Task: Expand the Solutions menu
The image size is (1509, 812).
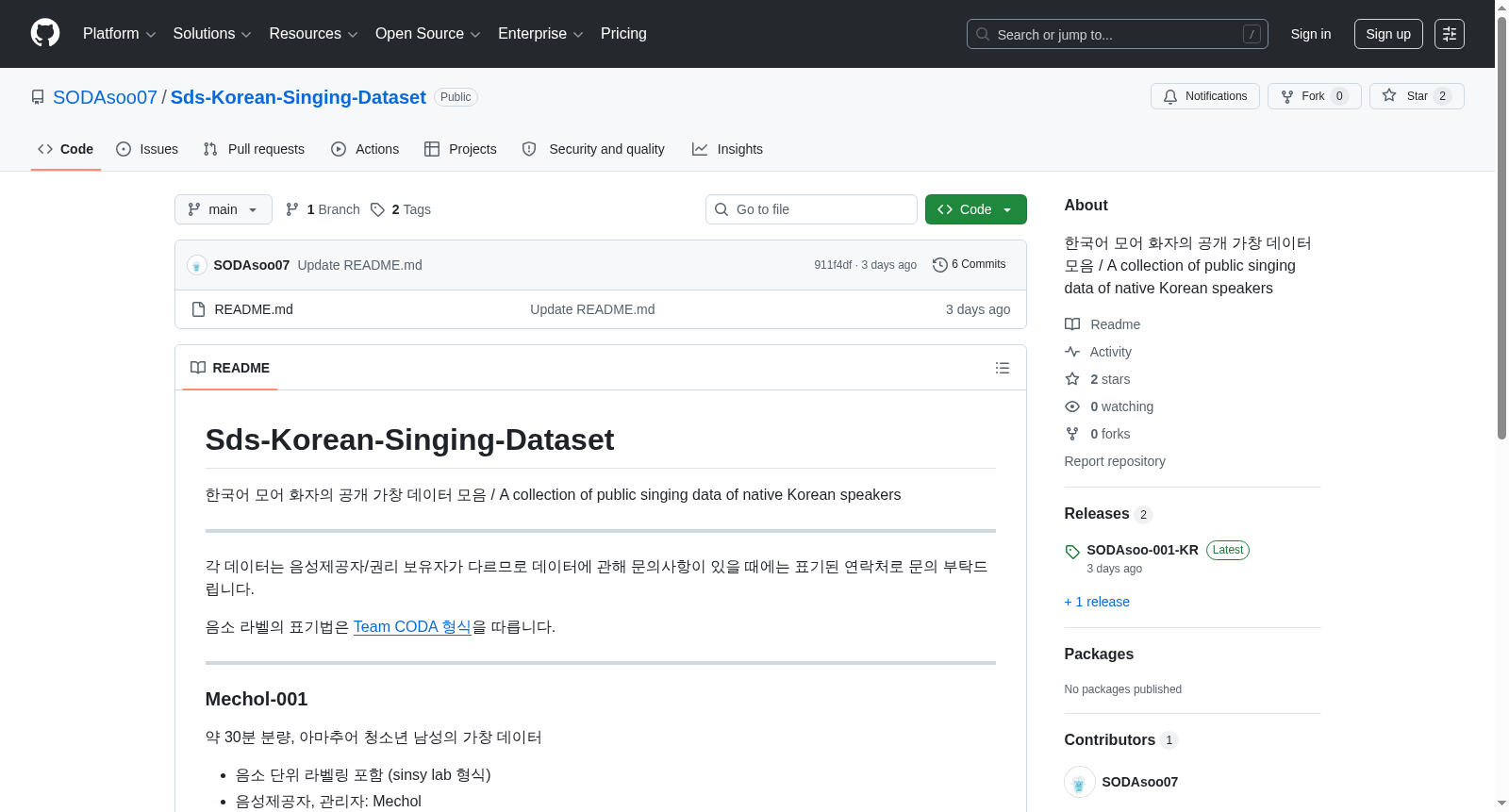Action: [212, 34]
